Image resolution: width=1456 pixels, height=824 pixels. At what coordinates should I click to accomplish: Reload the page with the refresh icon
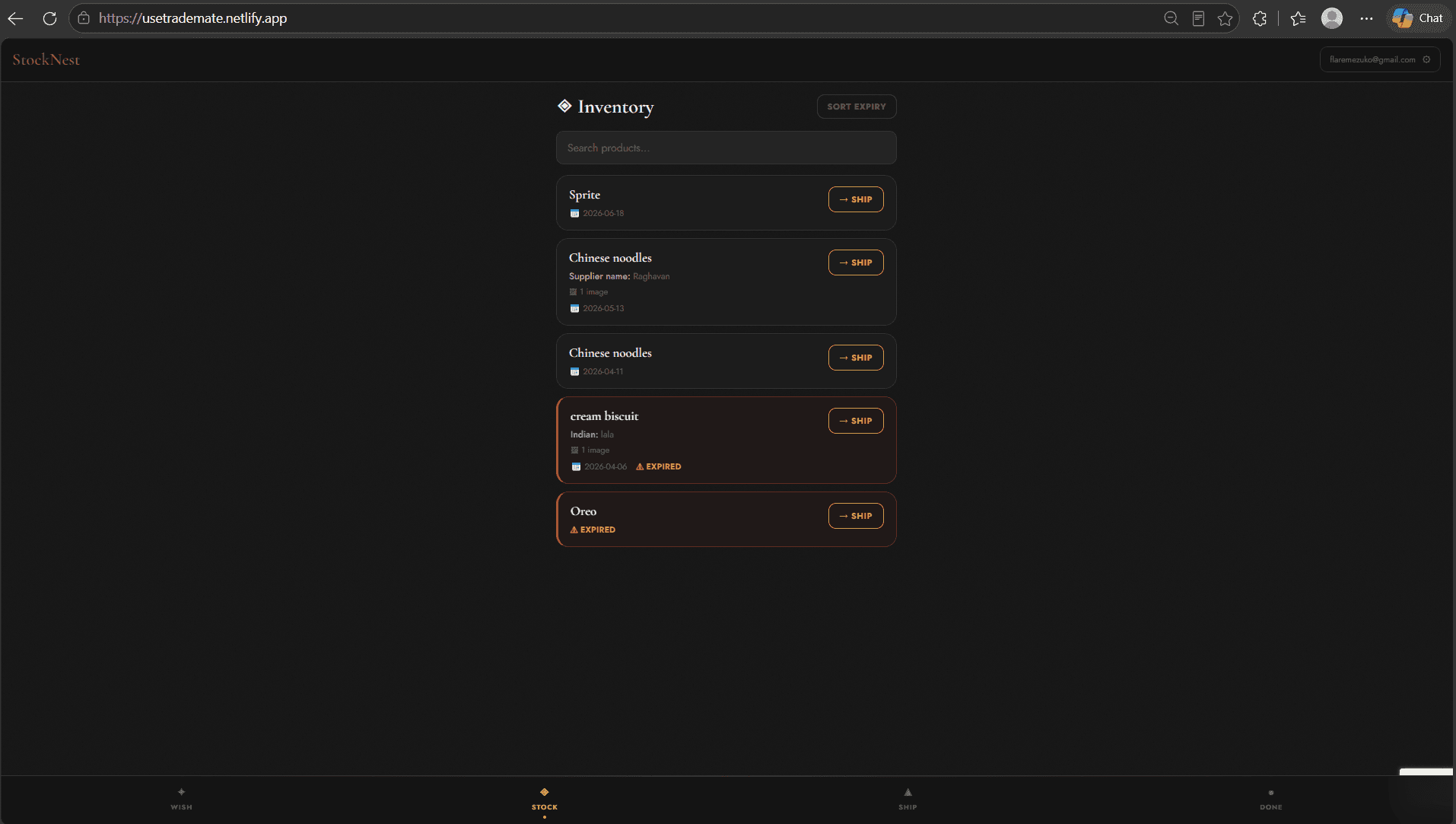click(49, 18)
